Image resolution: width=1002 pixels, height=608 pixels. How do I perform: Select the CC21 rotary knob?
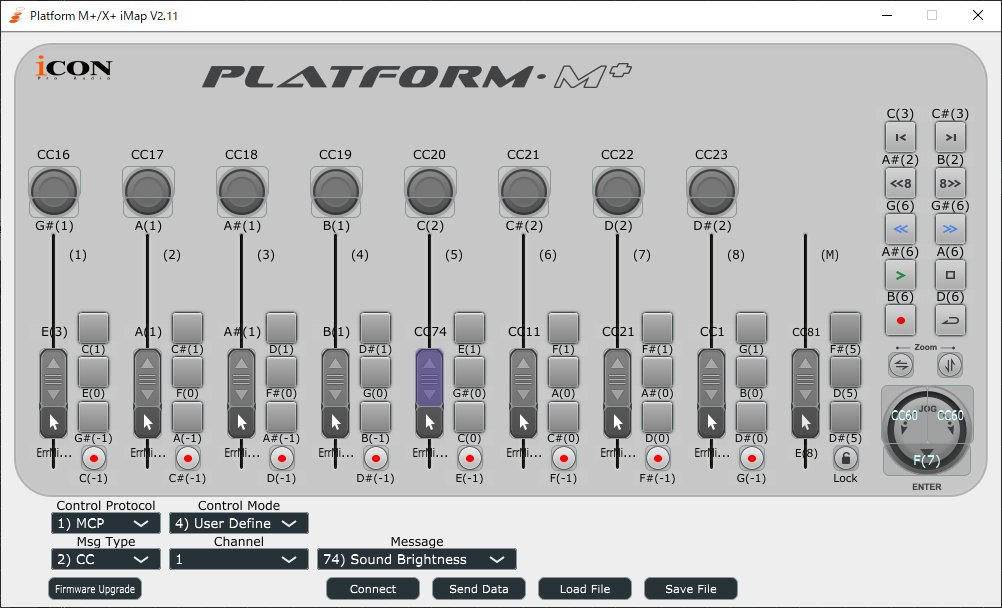(523, 191)
